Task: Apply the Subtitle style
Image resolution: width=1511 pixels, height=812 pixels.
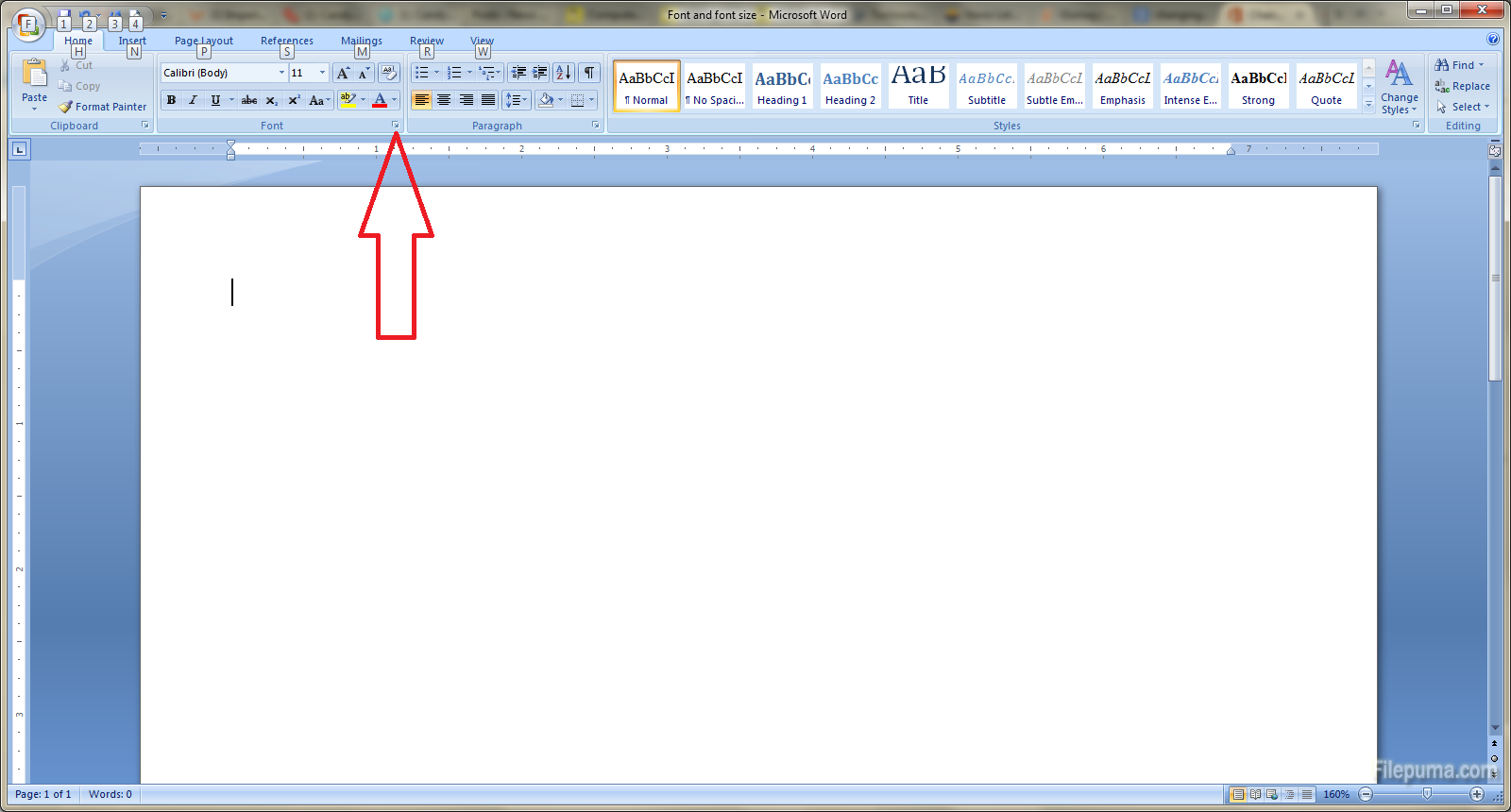Action: pos(987,86)
